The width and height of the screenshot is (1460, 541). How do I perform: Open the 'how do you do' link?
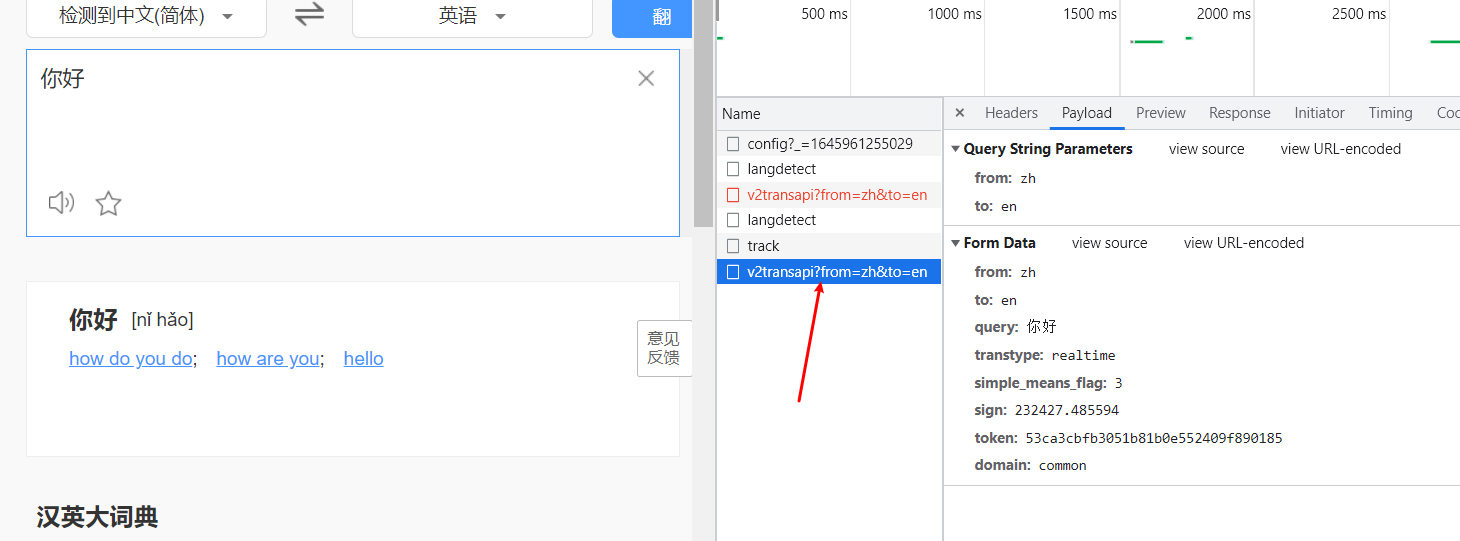pyautogui.click(x=130, y=358)
